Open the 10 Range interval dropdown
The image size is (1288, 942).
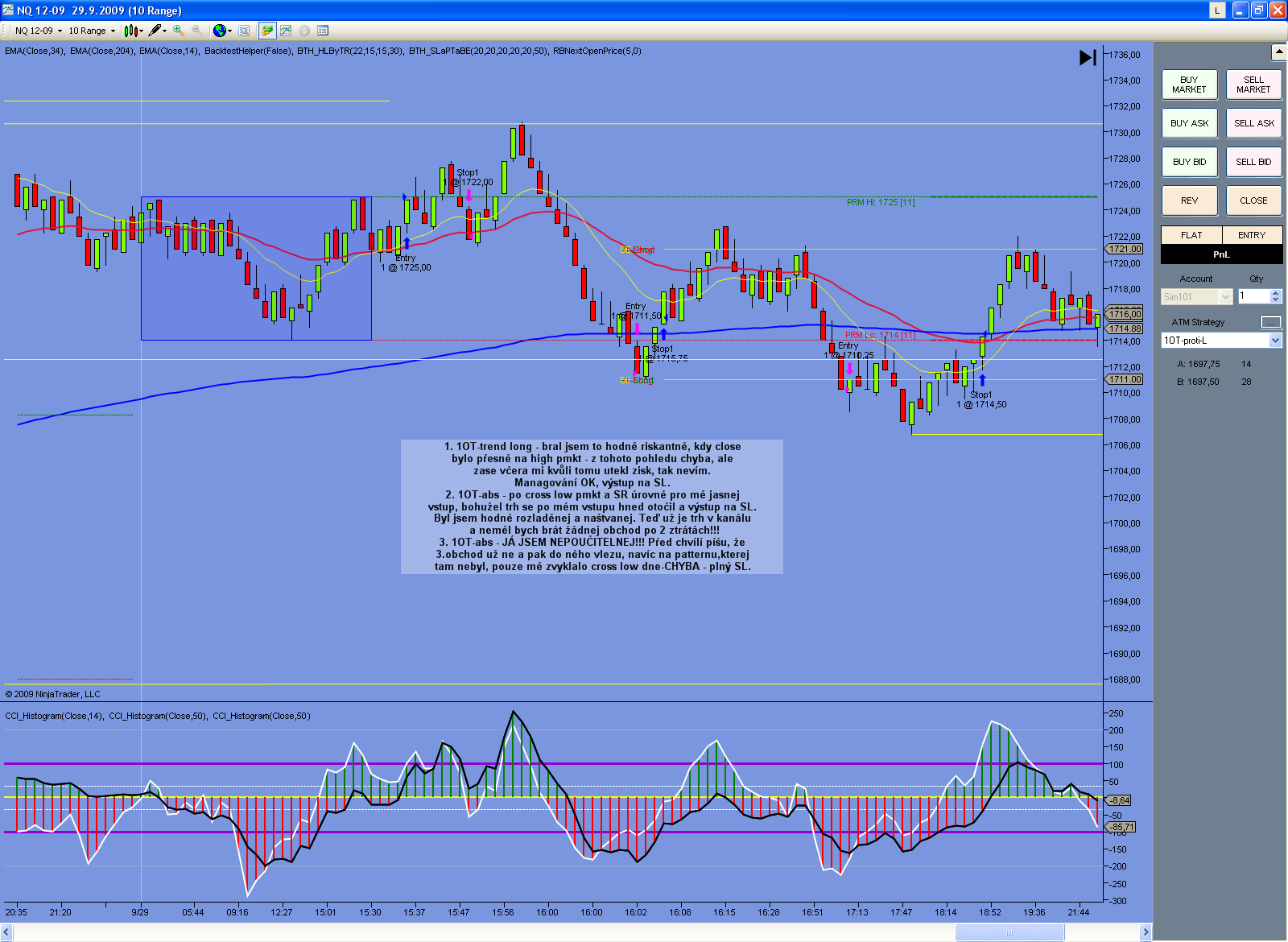coord(91,31)
